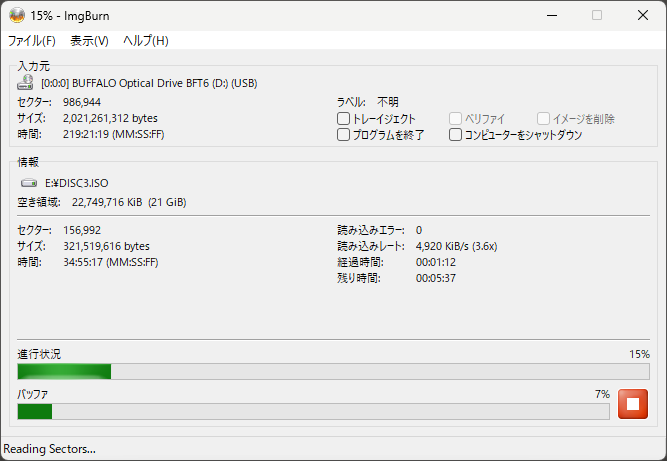Click the read time 34:55:17 (MM:SS:FF)
667x461 pixels.
[111, 262]
